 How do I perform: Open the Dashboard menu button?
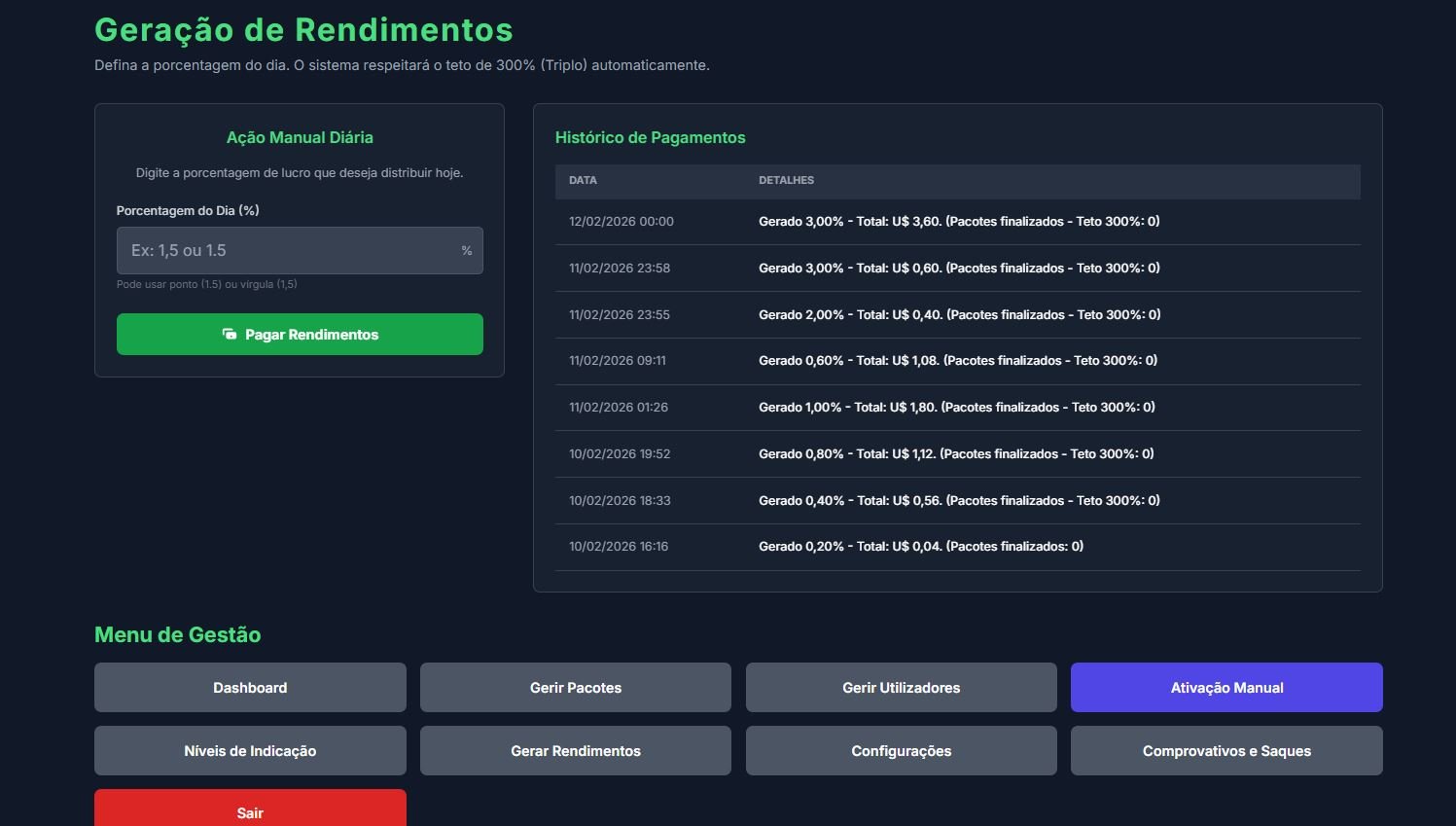pyautogui.click(x=250, y=688)
